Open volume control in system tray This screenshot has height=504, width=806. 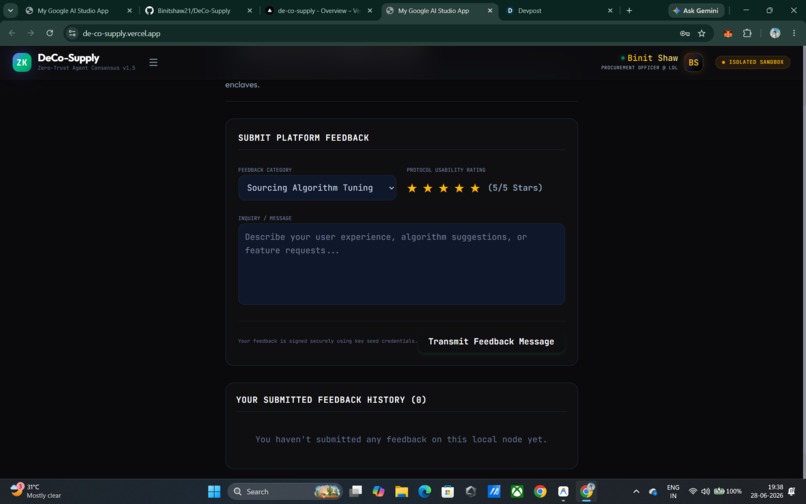(x=705, y=492)
